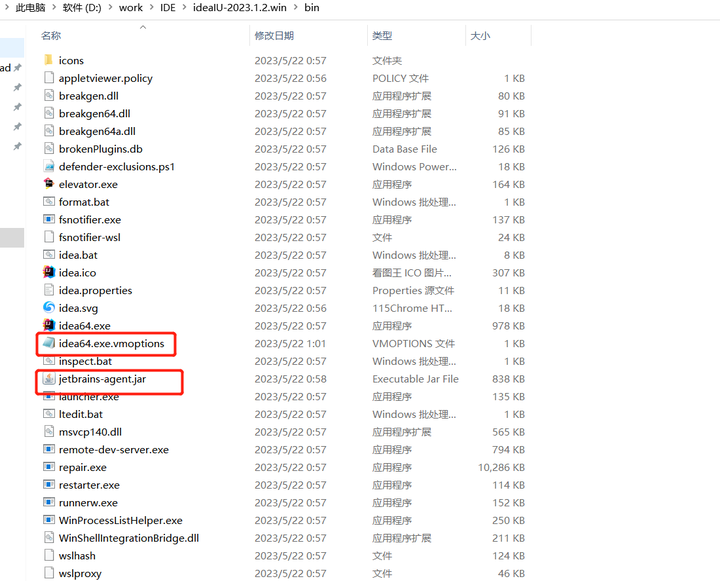The height and width of the screenshot is (581, 720).
Task: Click the breakgen64a.dll file icon
Action: [49, 131]
